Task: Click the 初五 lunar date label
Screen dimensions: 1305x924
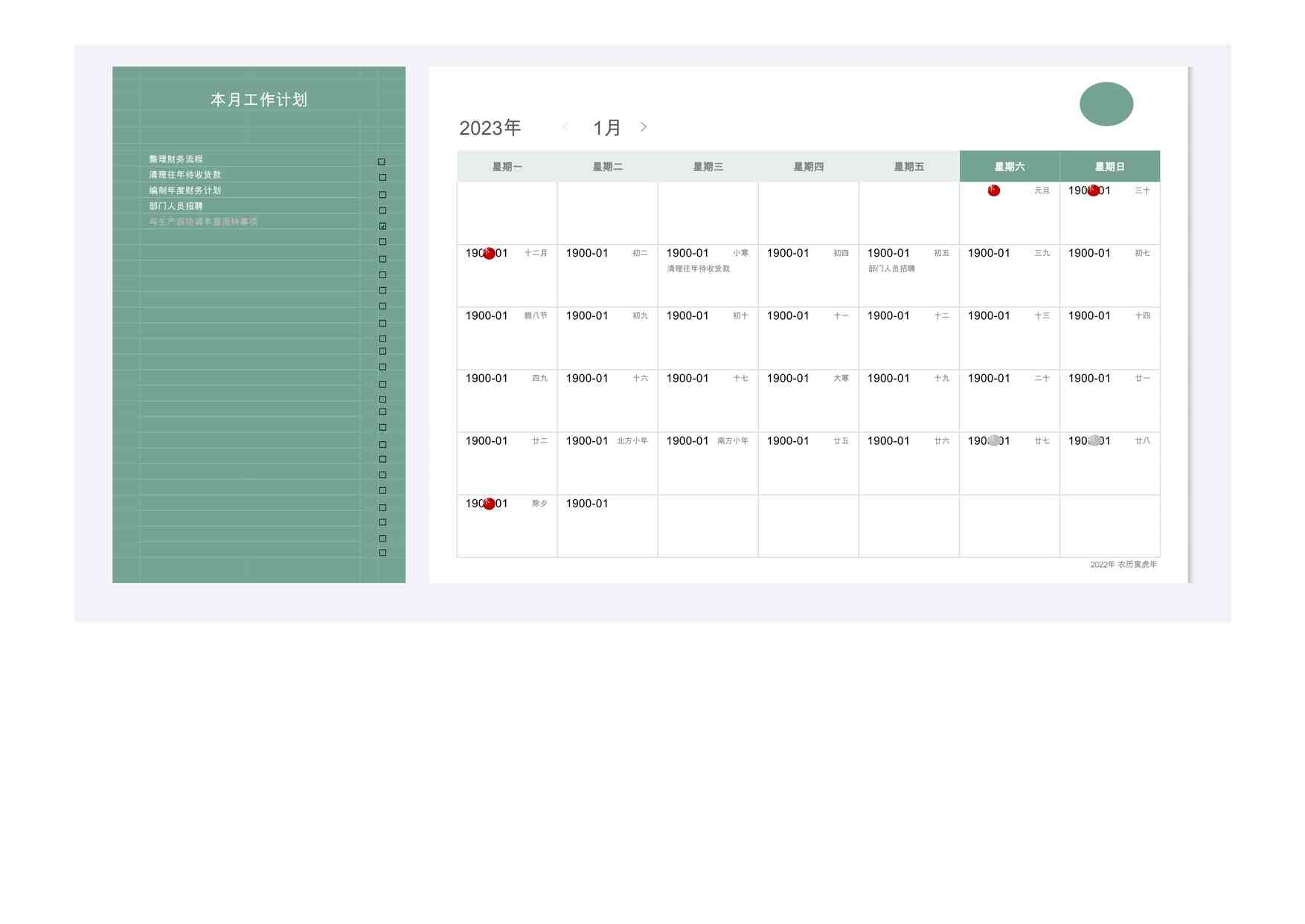Action: (x=941, y=253)
